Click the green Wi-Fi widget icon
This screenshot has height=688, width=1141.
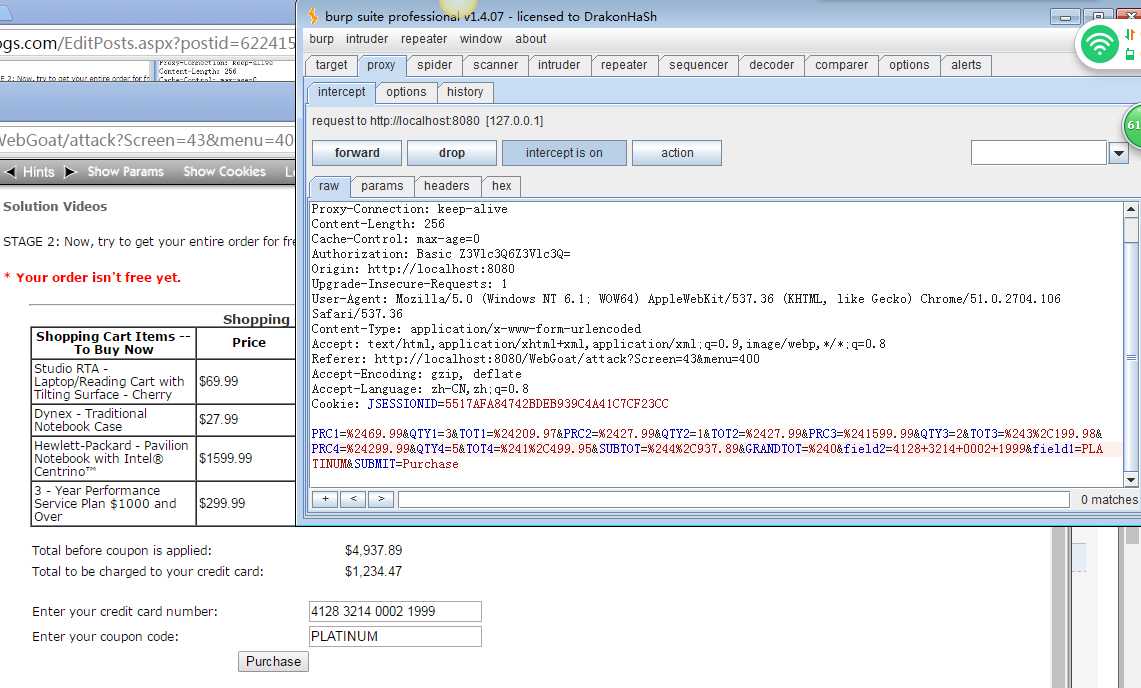tap(1100, 44)
